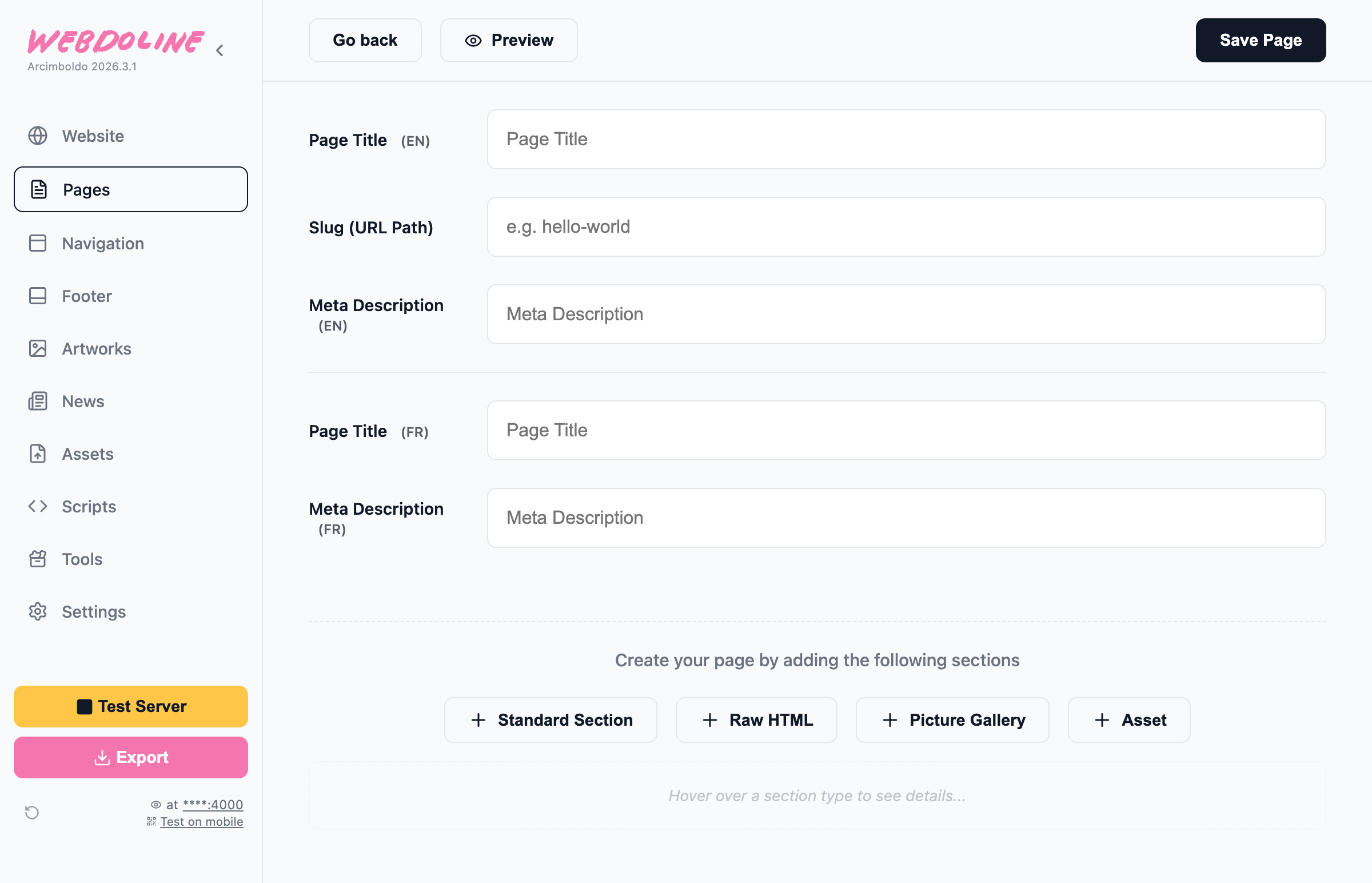Image resolution: width=1372 pixels, height=883 pixels.
Task: Open the Assets upload section
Action: 87,454
